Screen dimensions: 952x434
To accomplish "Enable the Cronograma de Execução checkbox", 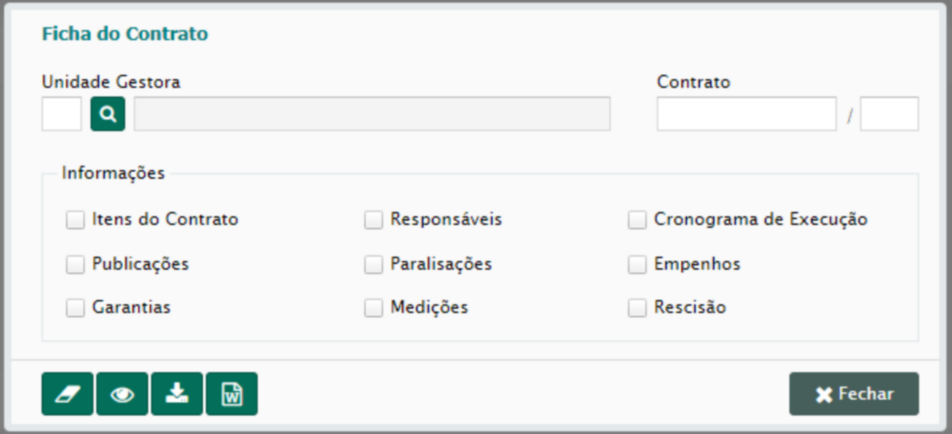I will [x=637, y=220].
